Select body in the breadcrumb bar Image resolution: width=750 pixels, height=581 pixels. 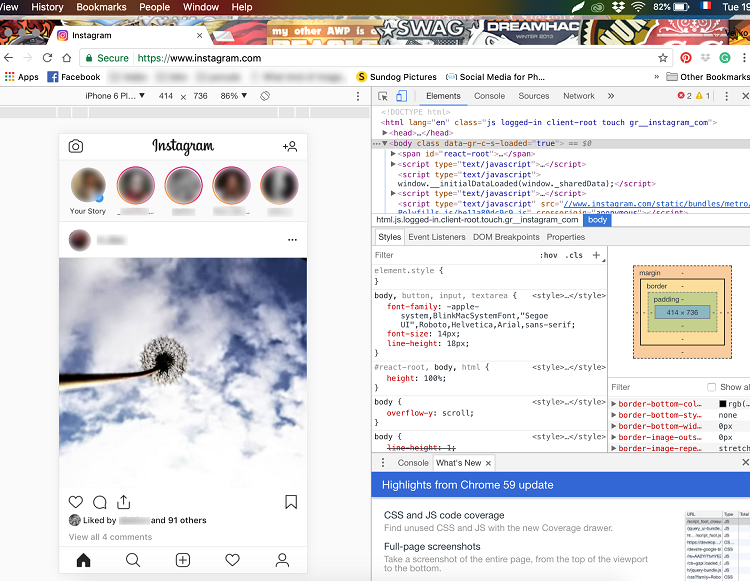(x=597, y=220)
